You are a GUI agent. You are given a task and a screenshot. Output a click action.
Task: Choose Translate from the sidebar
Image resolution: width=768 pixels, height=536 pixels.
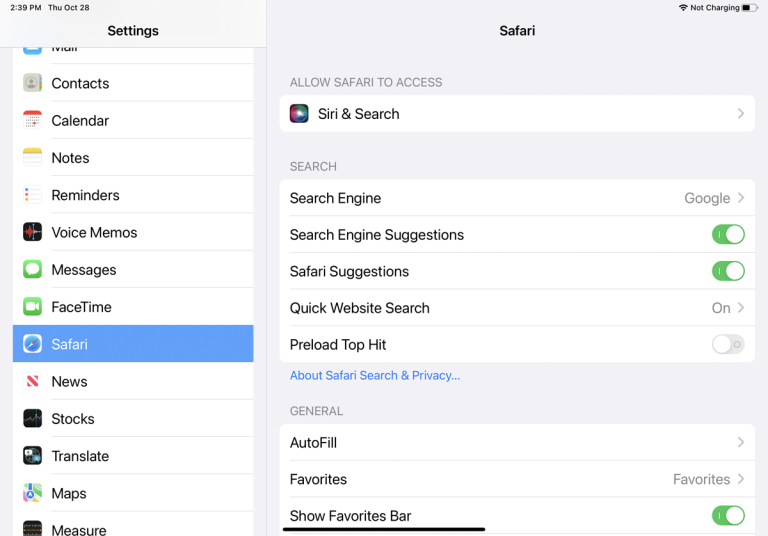(x=80, y=456)
